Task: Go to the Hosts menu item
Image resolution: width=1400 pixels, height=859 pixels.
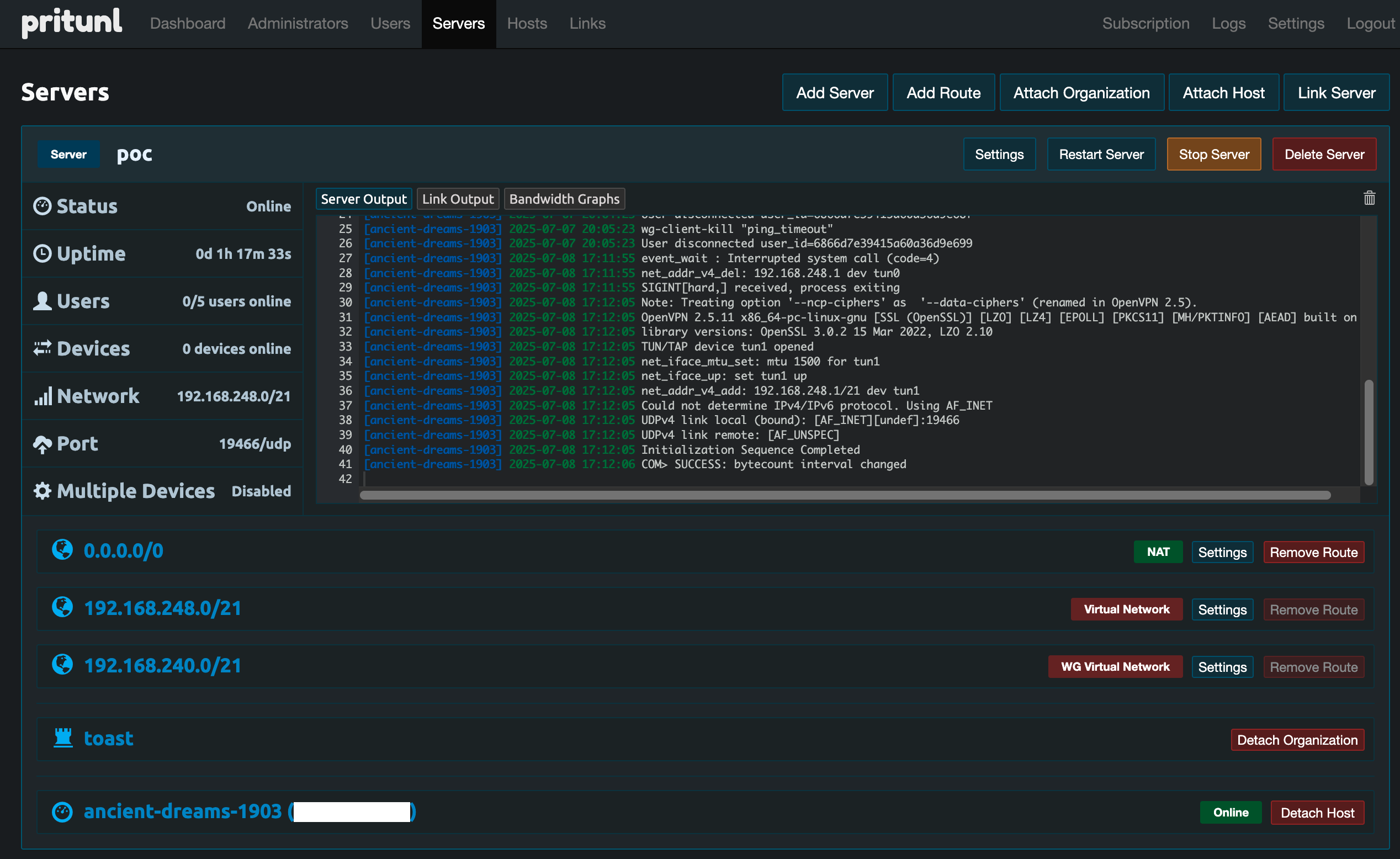Action: [x=527, y=23]
